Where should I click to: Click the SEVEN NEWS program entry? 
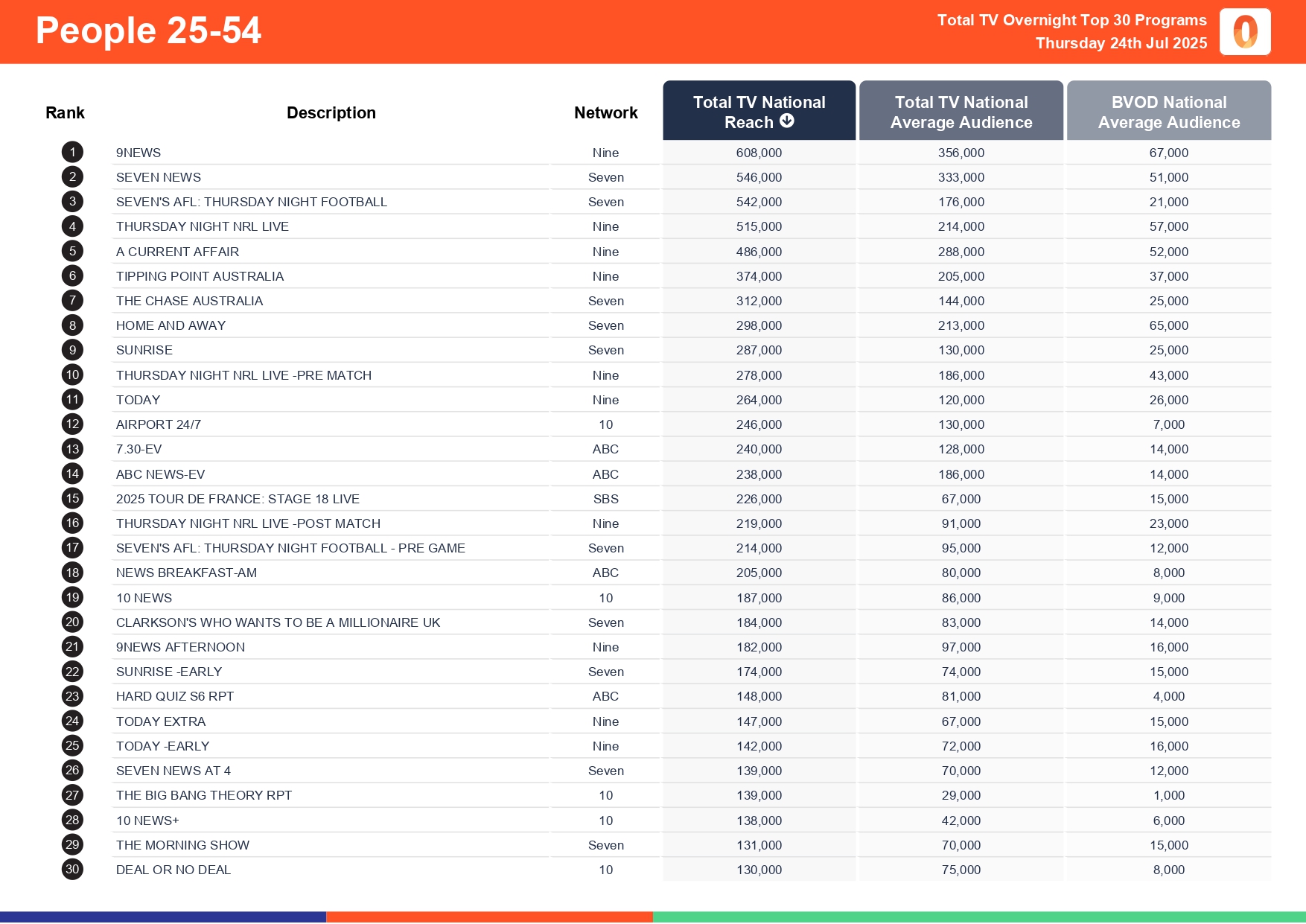[x=158, y=177]
